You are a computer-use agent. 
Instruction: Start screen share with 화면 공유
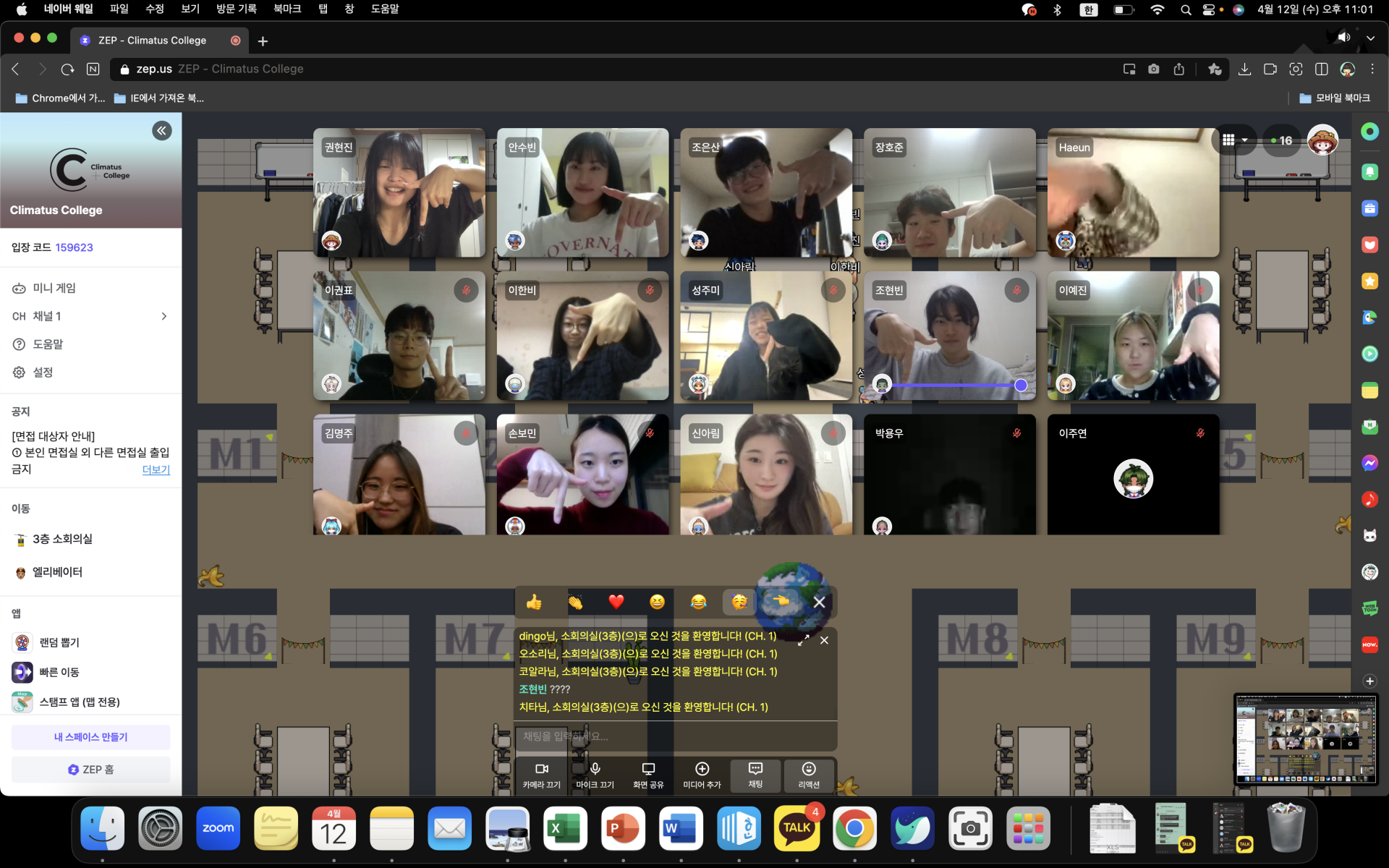pos(648,775)
